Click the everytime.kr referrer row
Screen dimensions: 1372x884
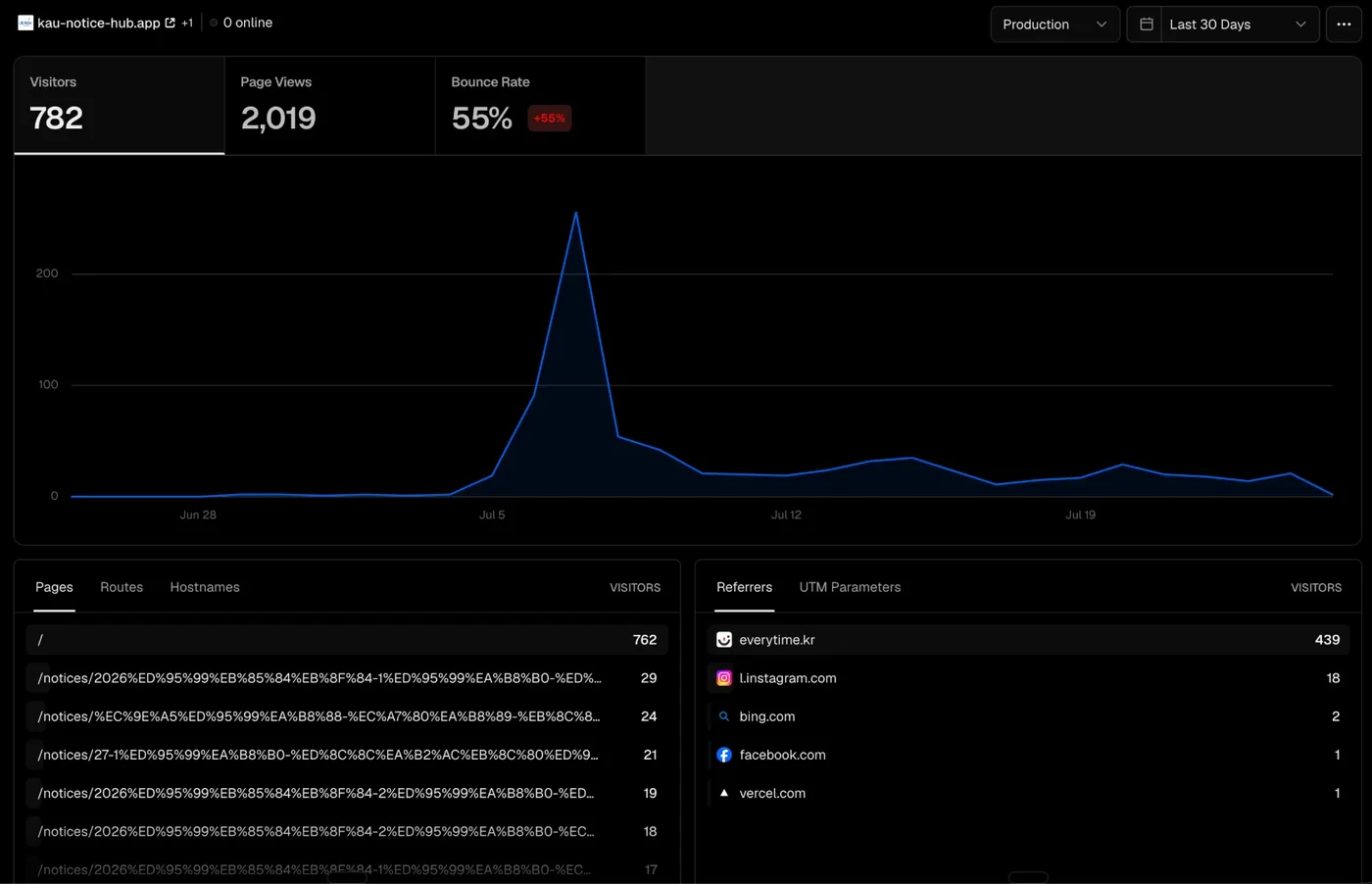click(1028, 640)
